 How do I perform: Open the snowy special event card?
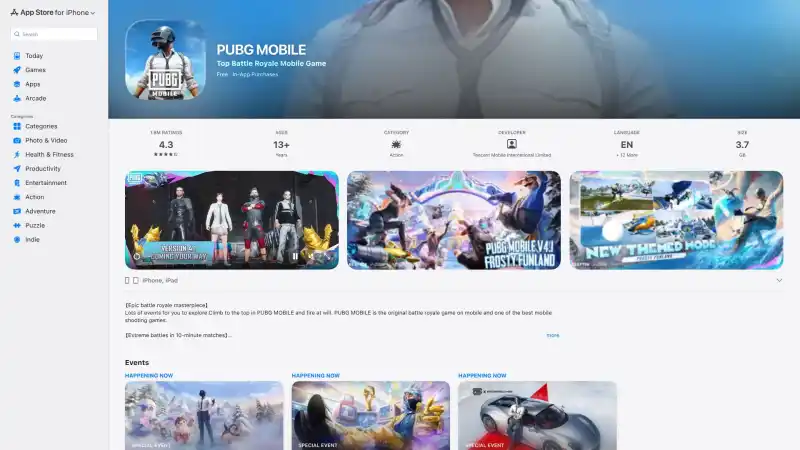tap(204, 416)
